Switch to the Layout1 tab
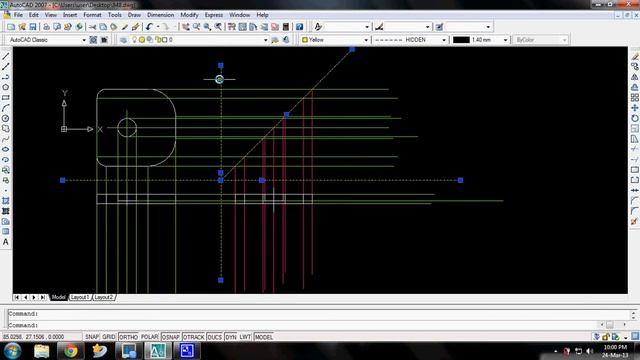640x360 pixels. point(80,298)
